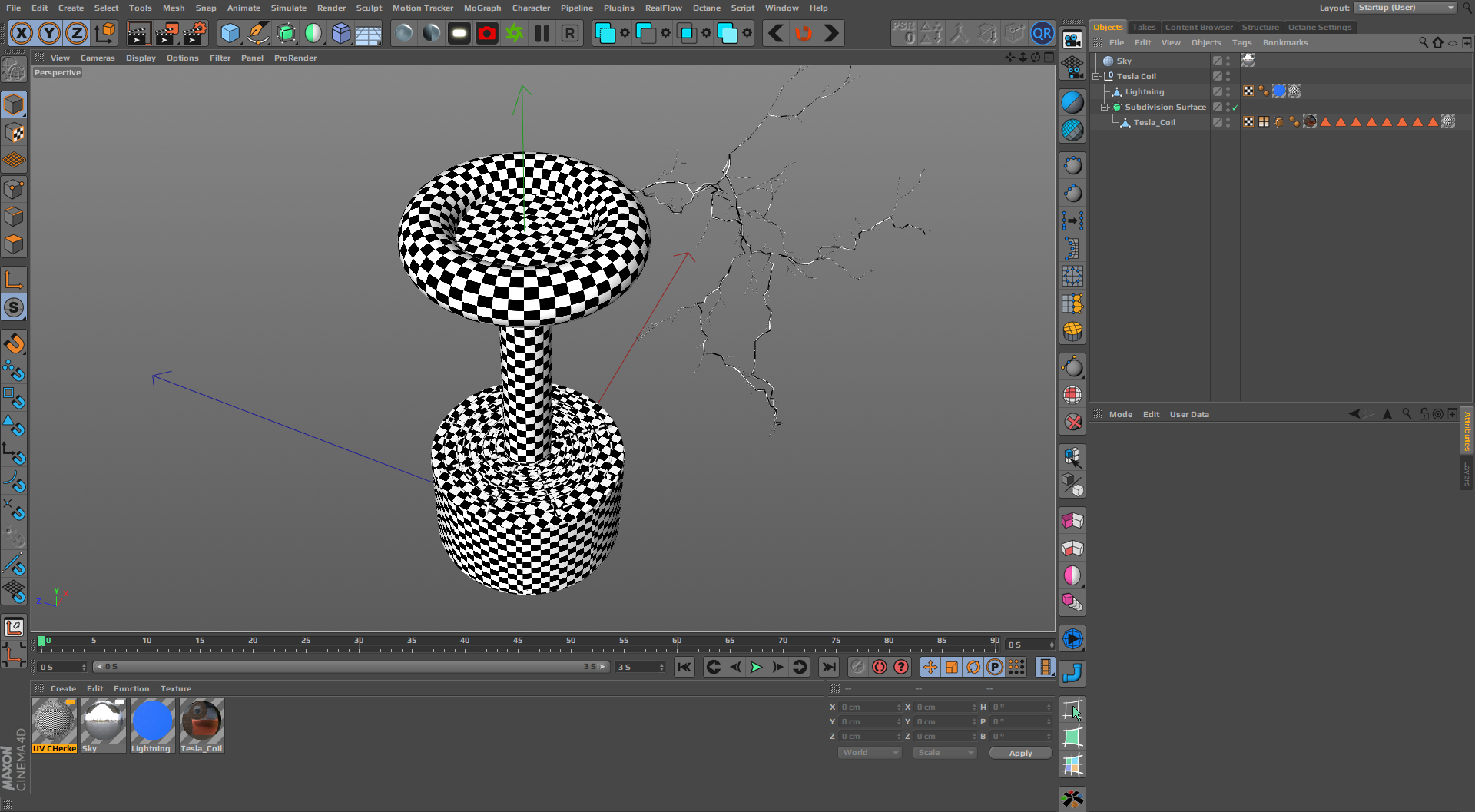
Task: Click the Apply button
Action: [x=1019, y=753]
